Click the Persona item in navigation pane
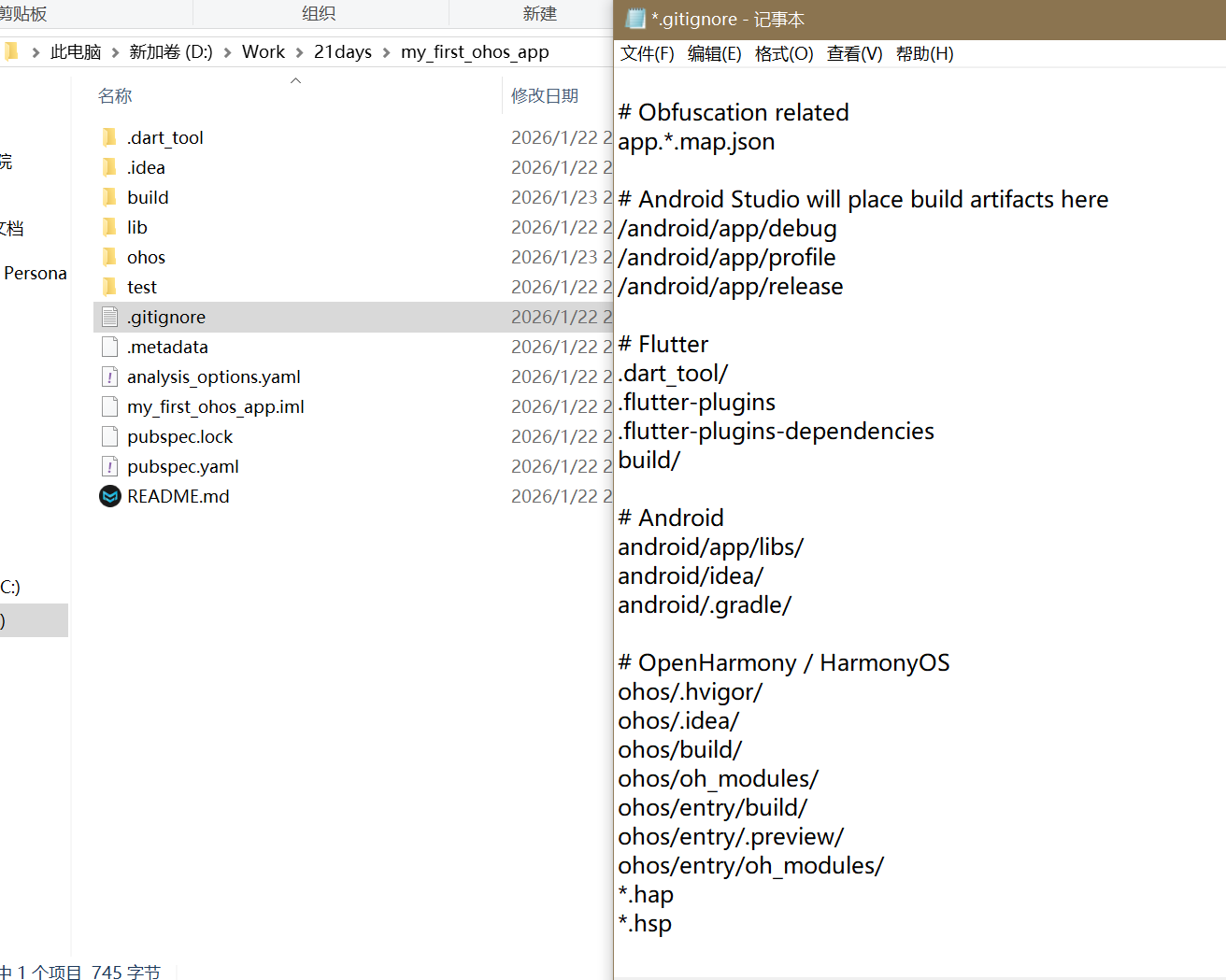 pos(35,273)
